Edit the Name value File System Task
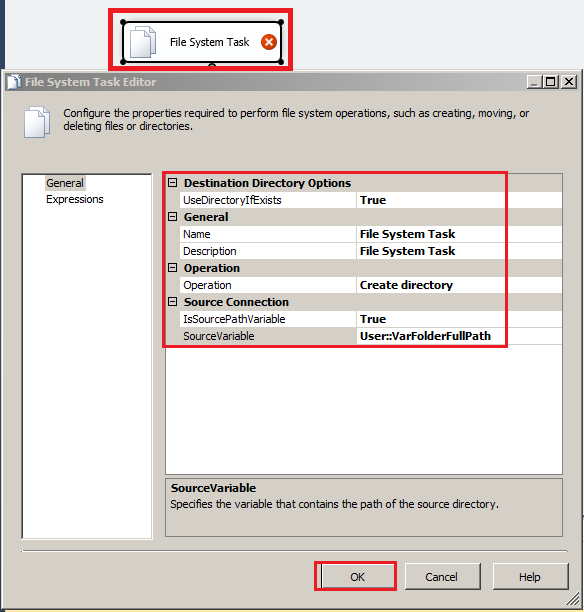Screen dimensions: 584x612 tap(459, 234)
